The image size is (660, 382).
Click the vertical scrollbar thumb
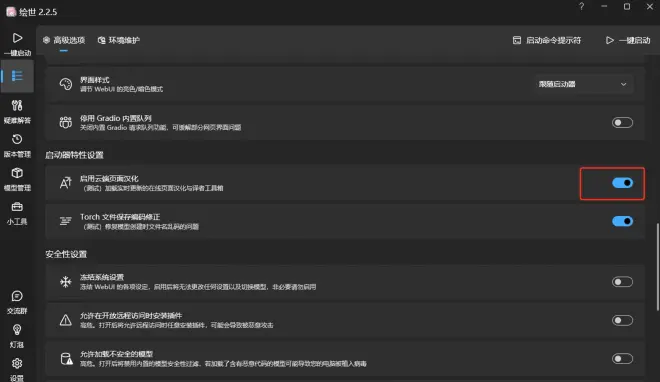tap(657, 267)
